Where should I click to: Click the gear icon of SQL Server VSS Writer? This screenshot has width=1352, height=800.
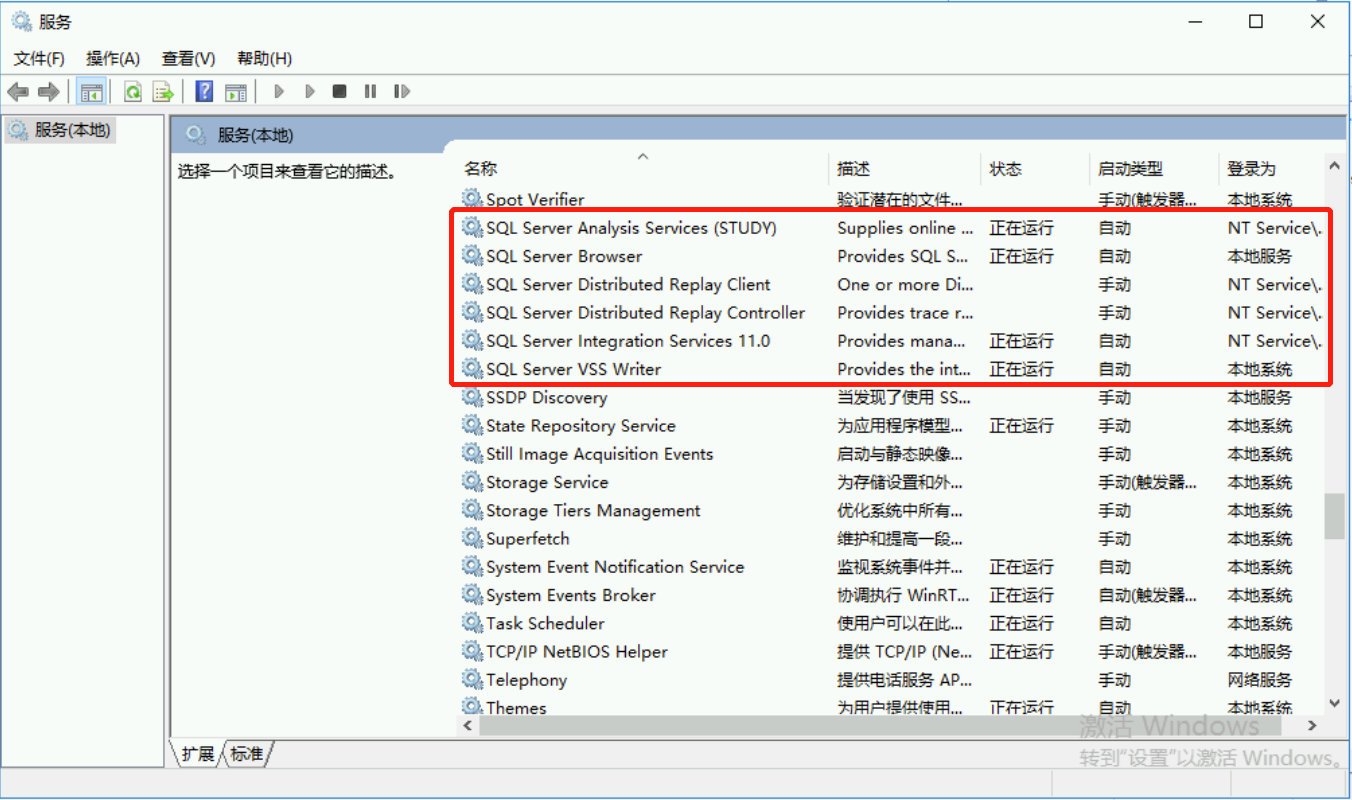472,369
